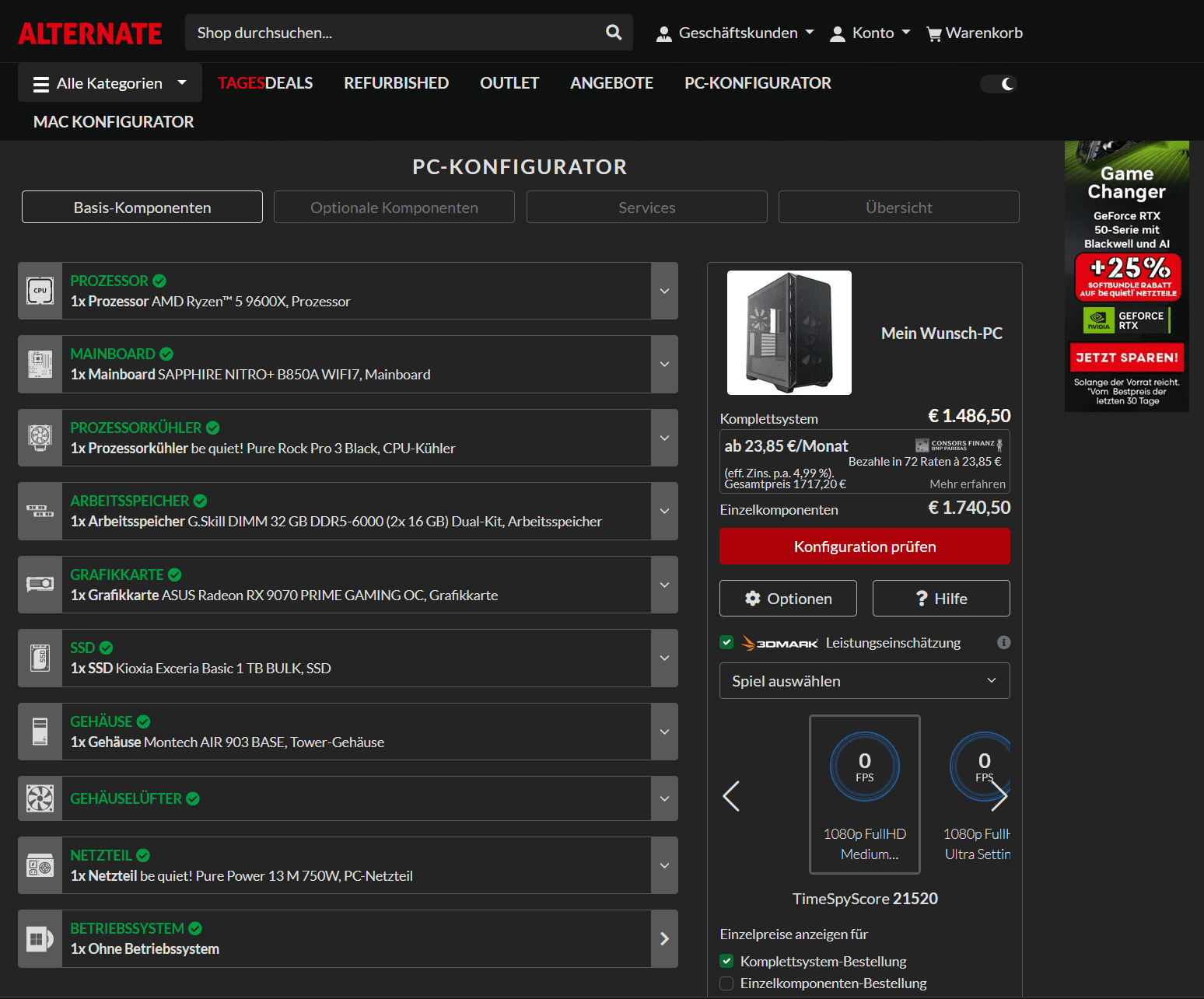This screenshot has width=1204, height=999.
Task: Uncheck Komplettsystem-Bestellung checkbox
Action: click(726, 961)
